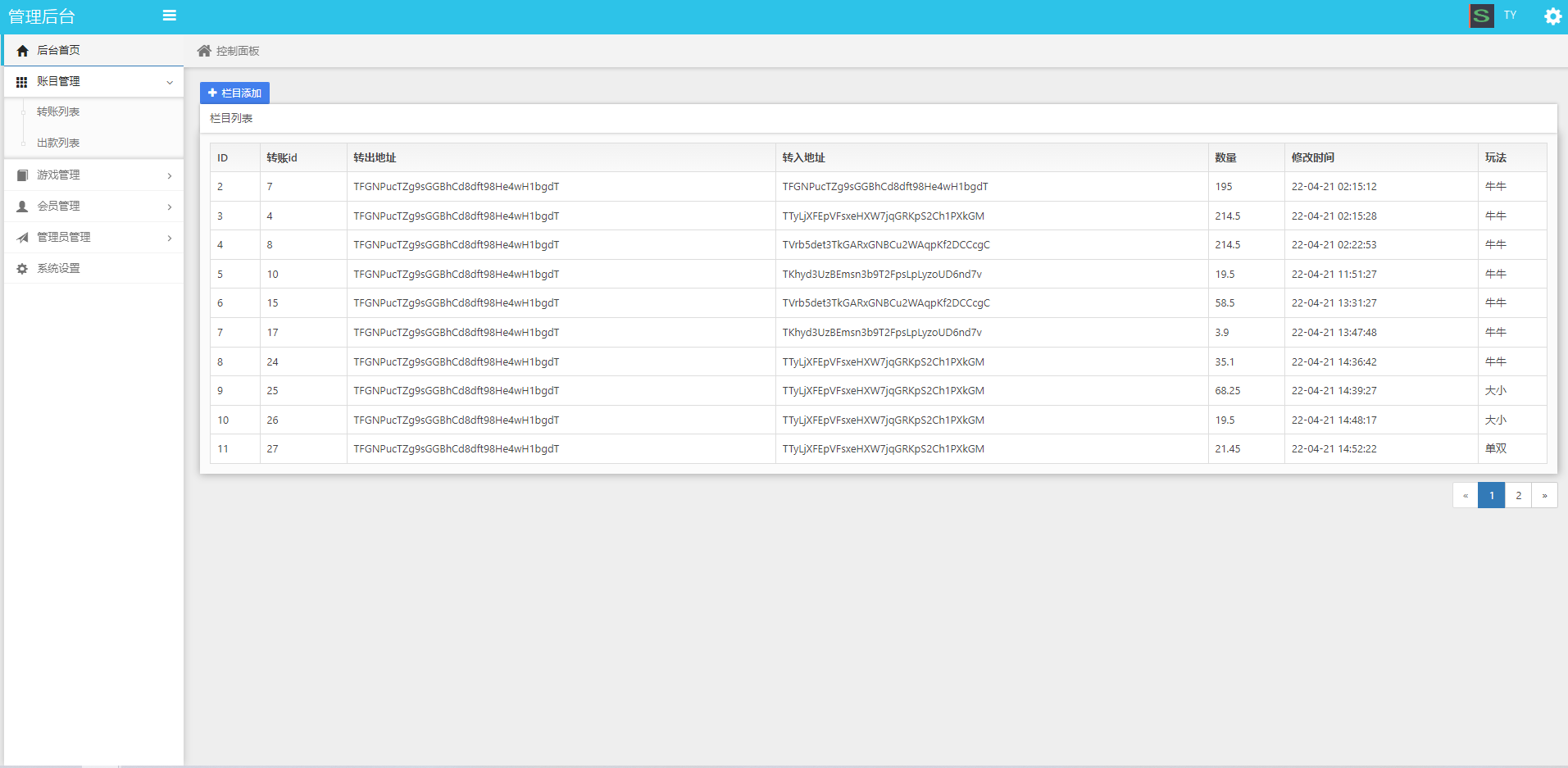Click the user avatar image labeled TY

1481,16
